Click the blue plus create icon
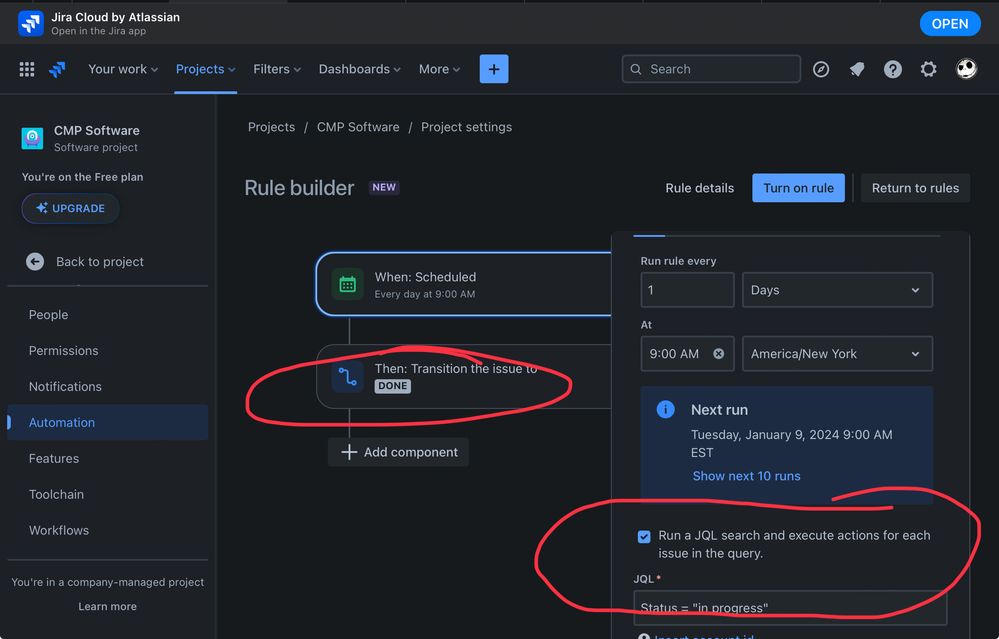The image size is (999, 639). pyautogui.click(x=493, y=69)
